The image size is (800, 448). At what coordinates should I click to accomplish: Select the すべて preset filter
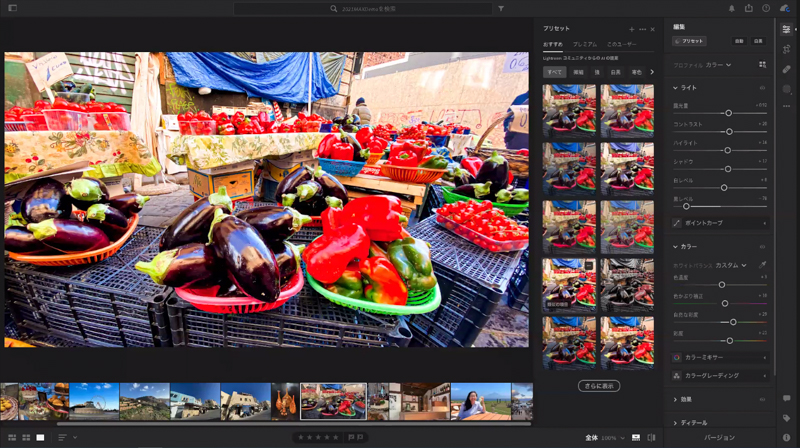pyautogui.click(x=555, y=72)
